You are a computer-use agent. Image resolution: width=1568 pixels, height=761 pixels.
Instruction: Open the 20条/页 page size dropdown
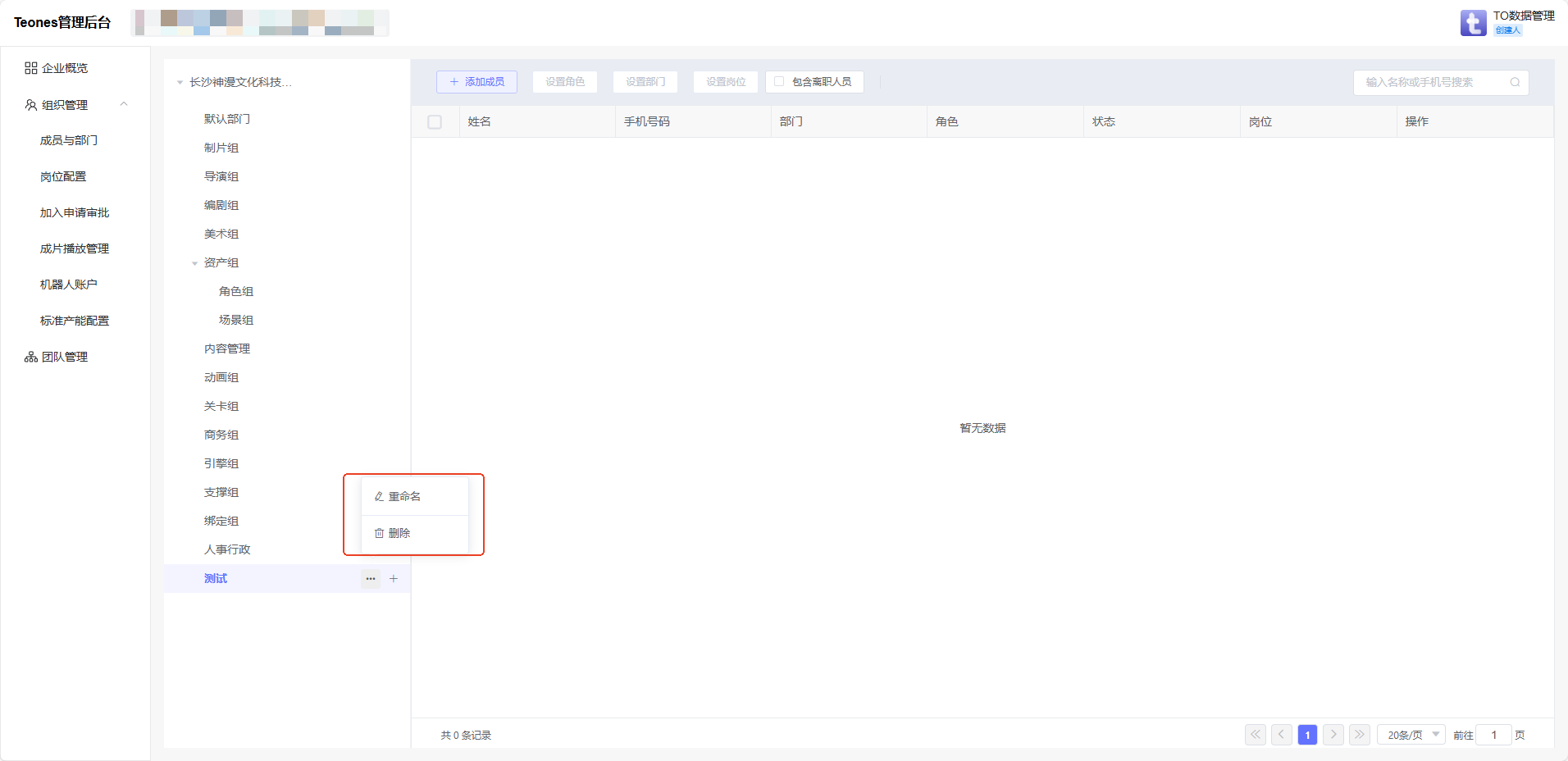click(1411, 735)
